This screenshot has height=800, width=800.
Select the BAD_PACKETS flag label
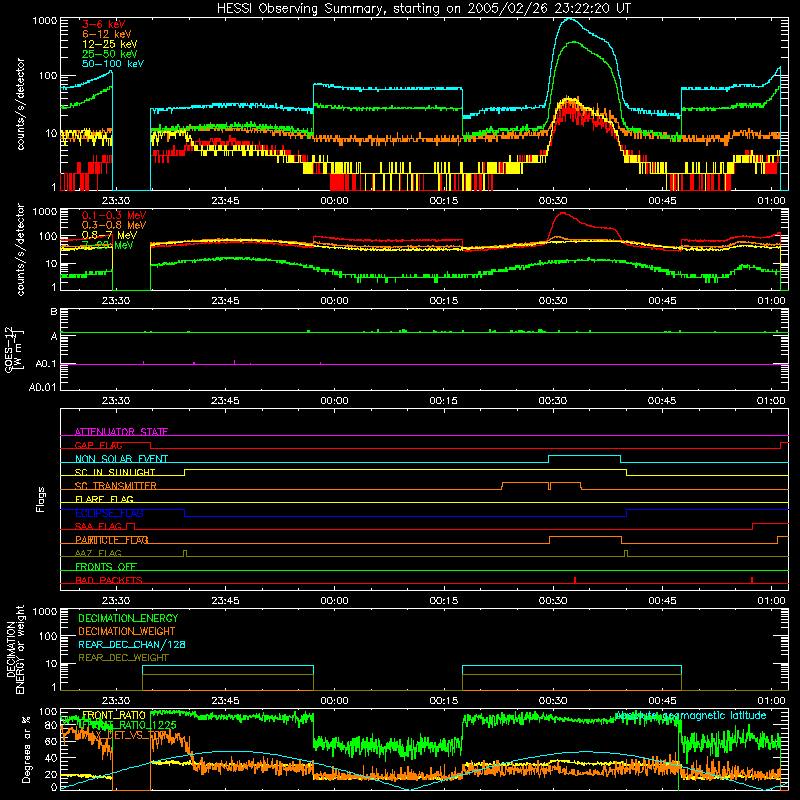coord(109,580)
